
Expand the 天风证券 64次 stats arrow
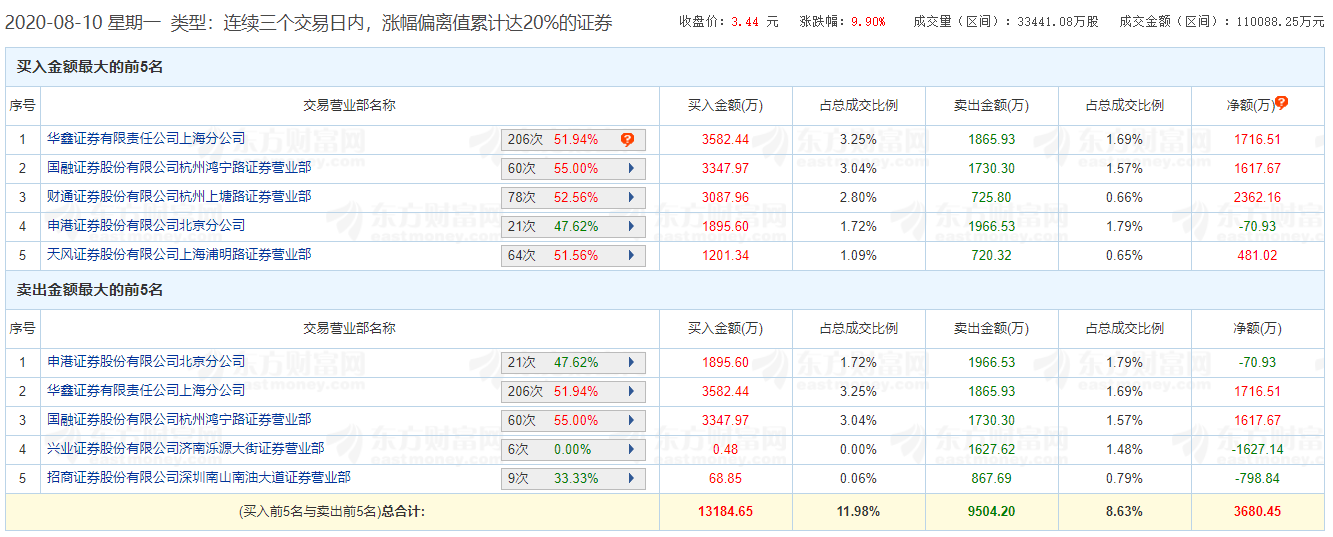click(x=631, y=256)
